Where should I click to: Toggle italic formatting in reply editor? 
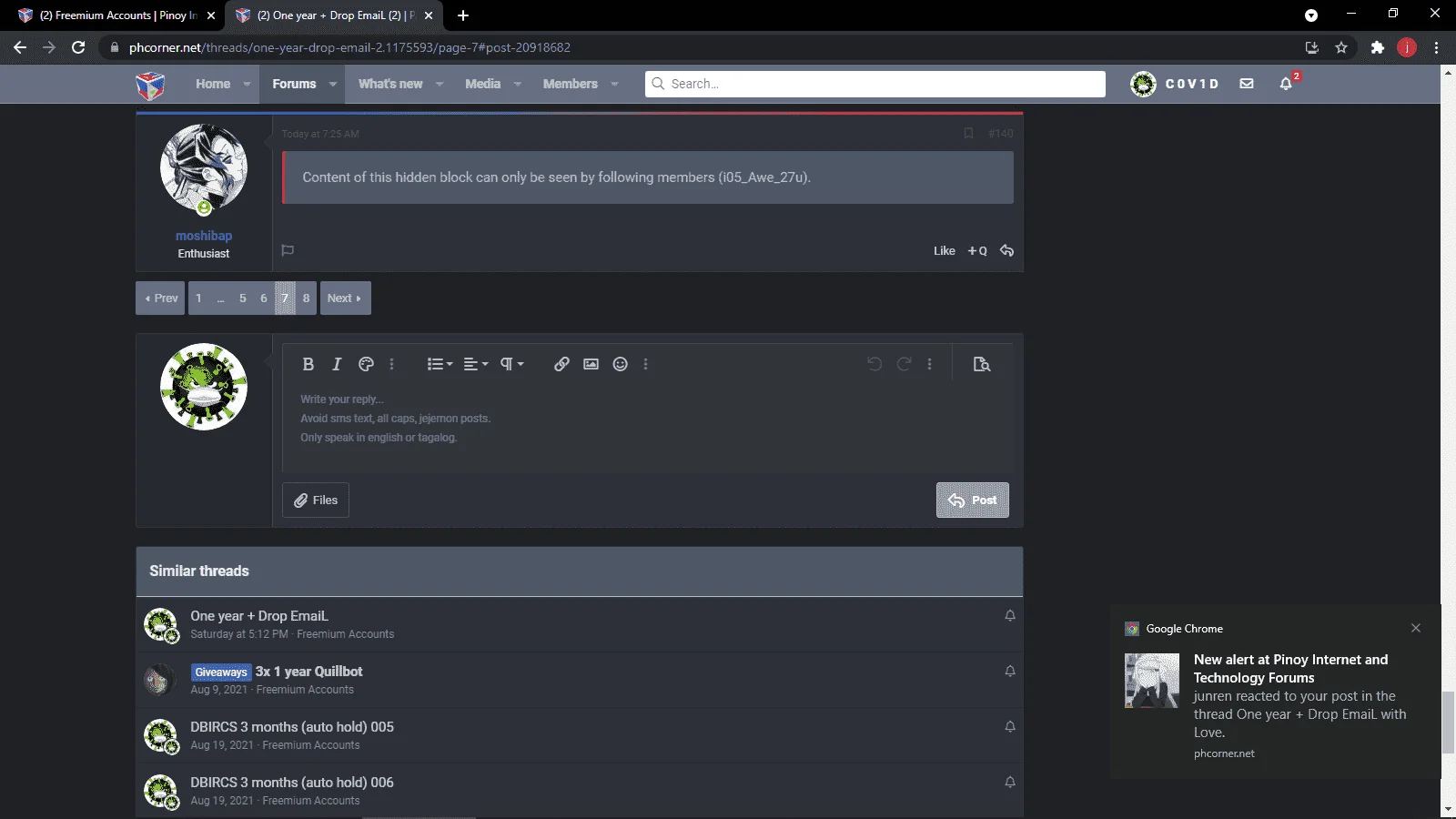(337, 364)
